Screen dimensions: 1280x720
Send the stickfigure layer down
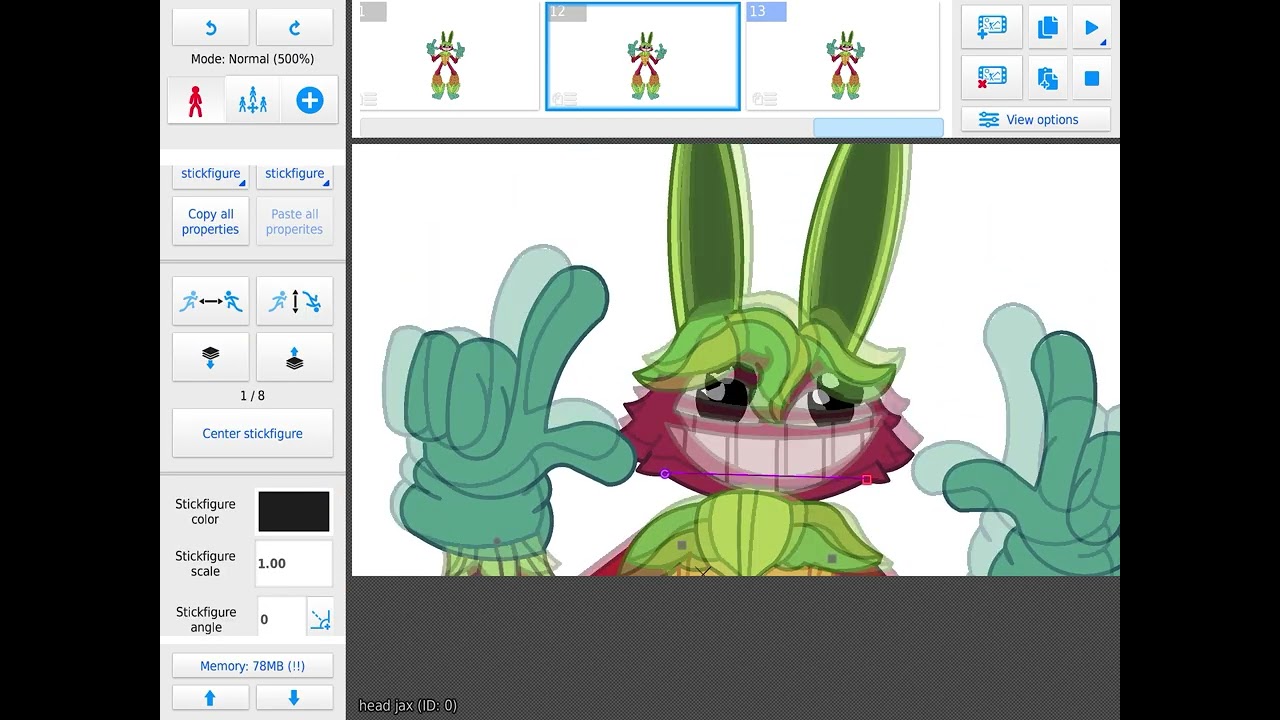coord(210,358)
